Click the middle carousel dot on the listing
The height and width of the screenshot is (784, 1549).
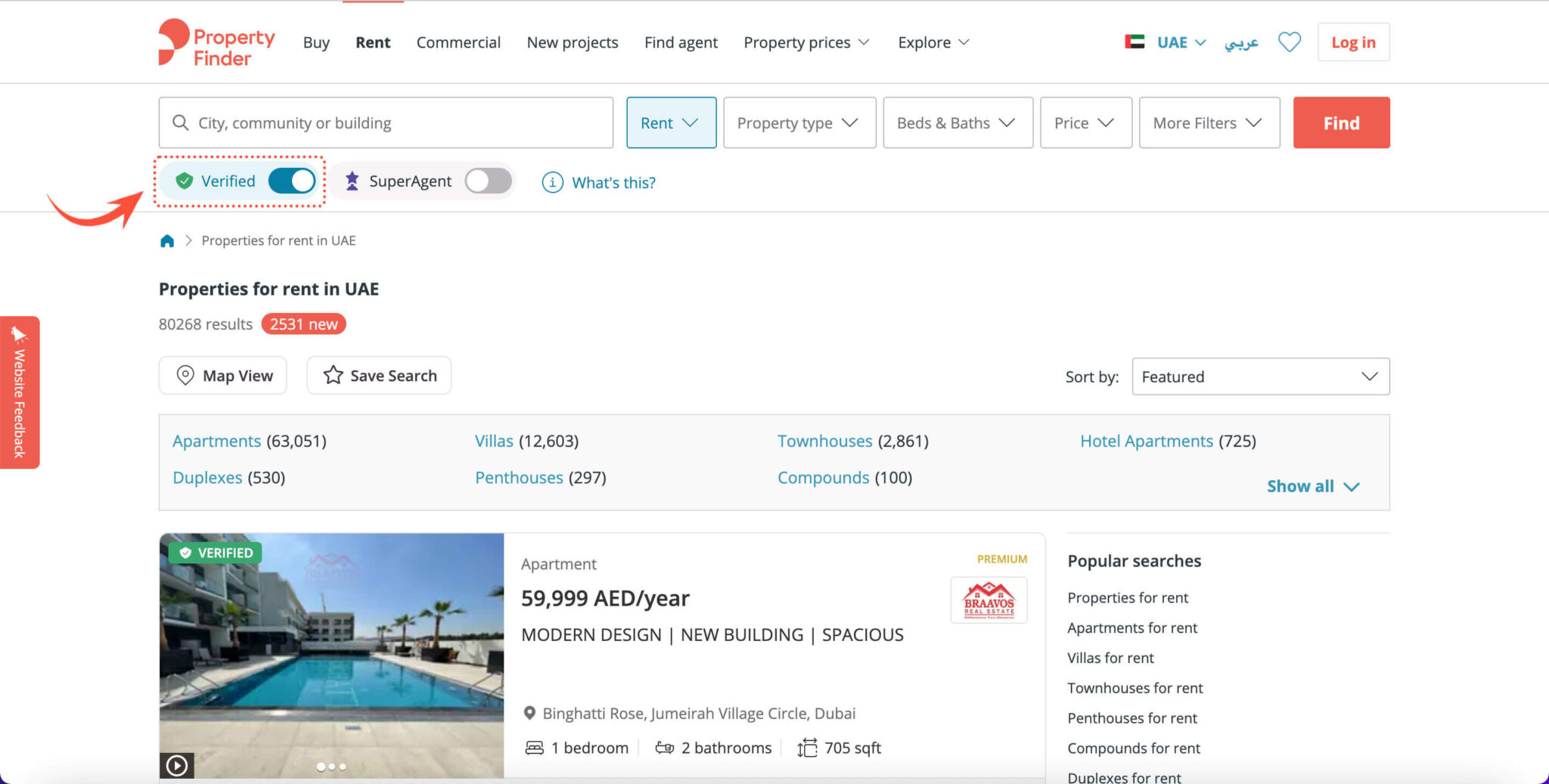click(331, 766)
